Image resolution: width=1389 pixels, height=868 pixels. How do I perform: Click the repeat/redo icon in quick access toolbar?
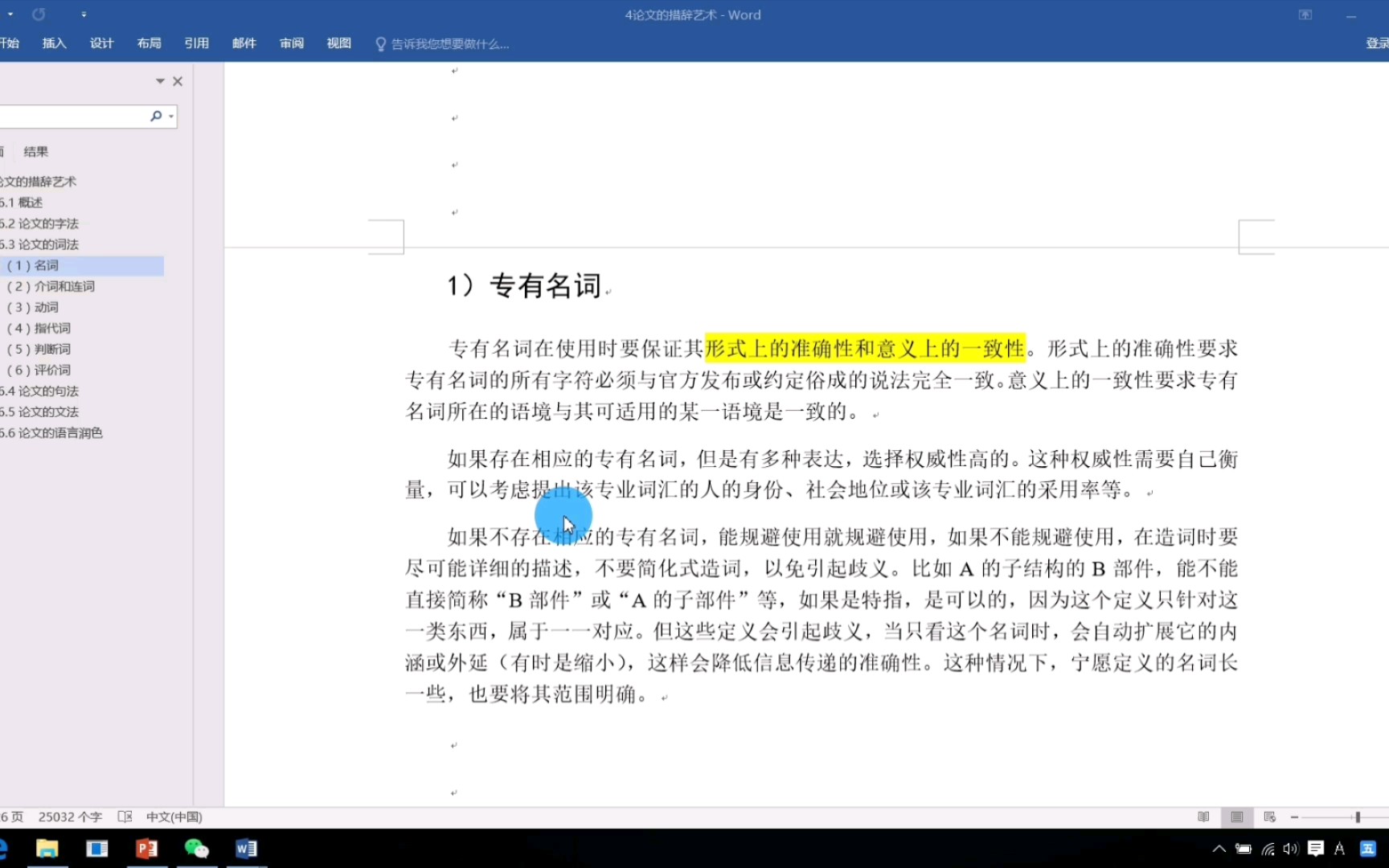[x=39, y=14]
